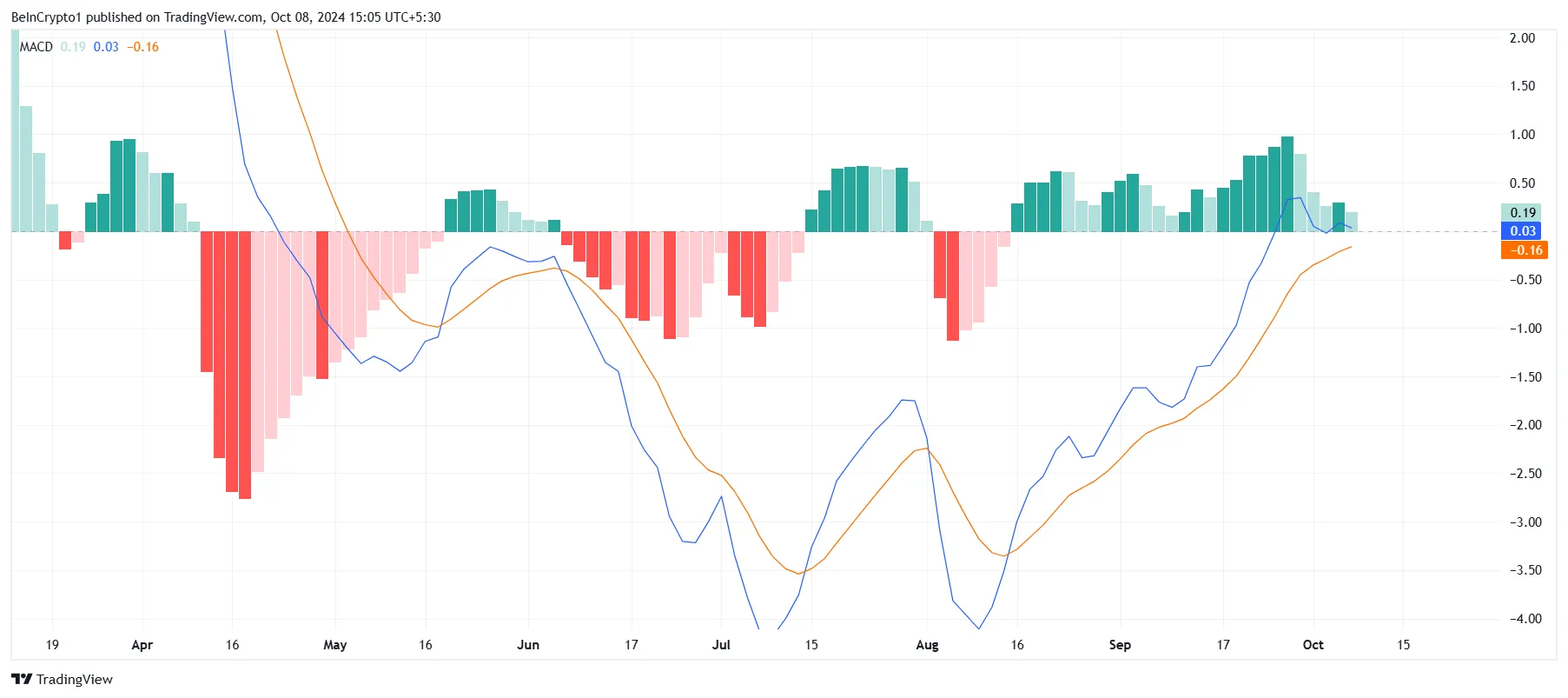Click the green 0.19 price axis tag

pos(1523,213)
